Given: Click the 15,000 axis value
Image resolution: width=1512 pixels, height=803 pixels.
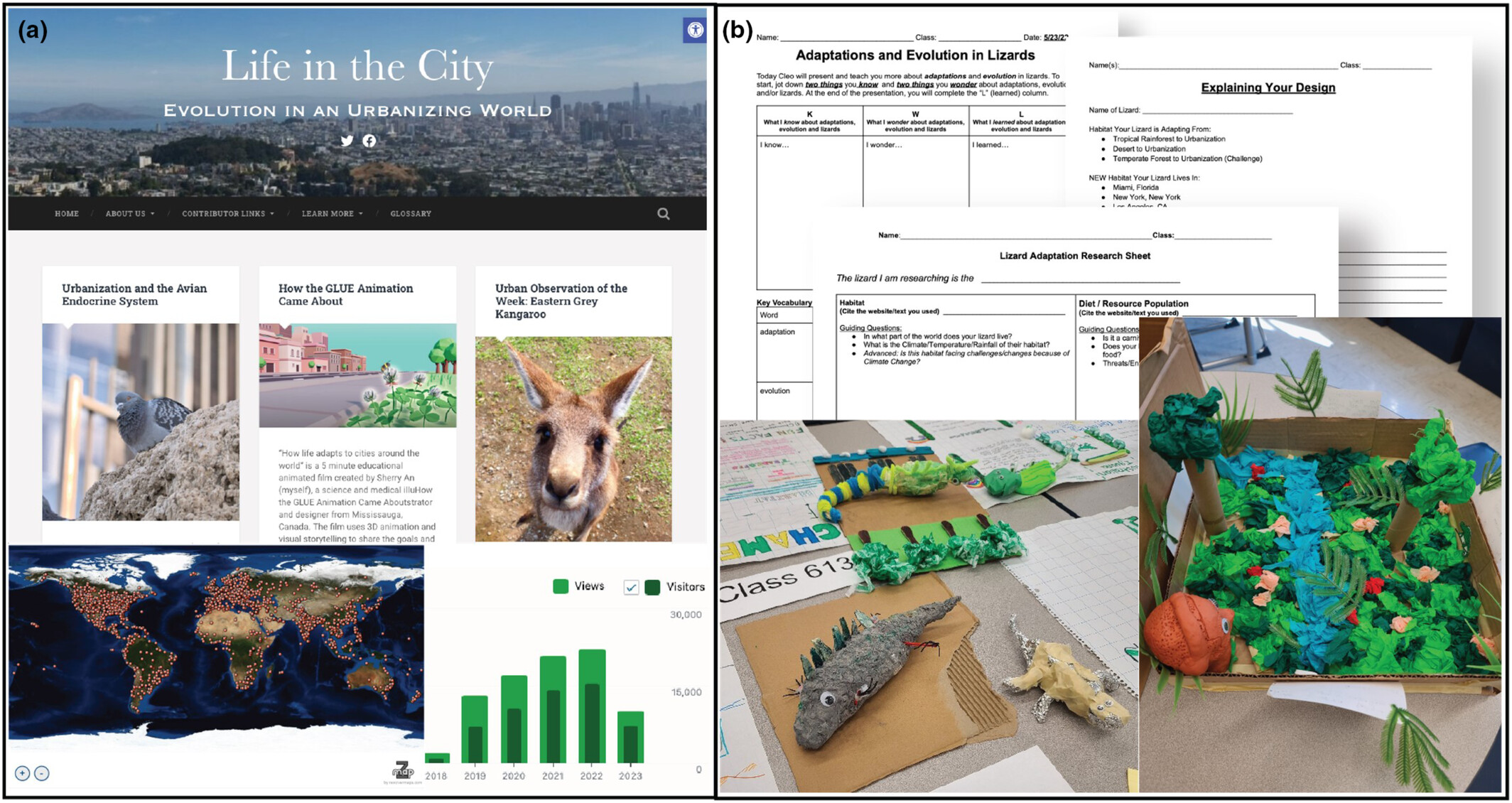Looking at the screenshot, I should coord(686,692).
